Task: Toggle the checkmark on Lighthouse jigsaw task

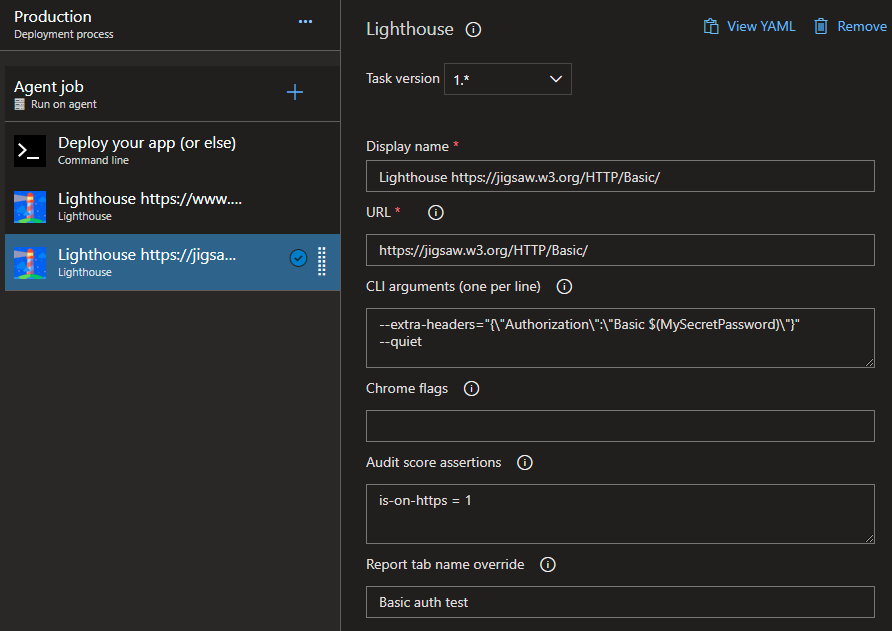Action: coord(298,258)
